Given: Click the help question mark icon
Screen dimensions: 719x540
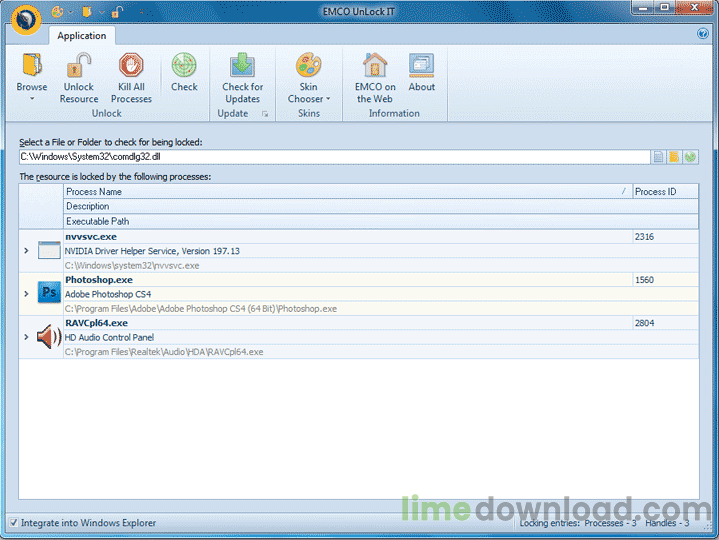Looking at the screenshot, I should click(702, 34).
